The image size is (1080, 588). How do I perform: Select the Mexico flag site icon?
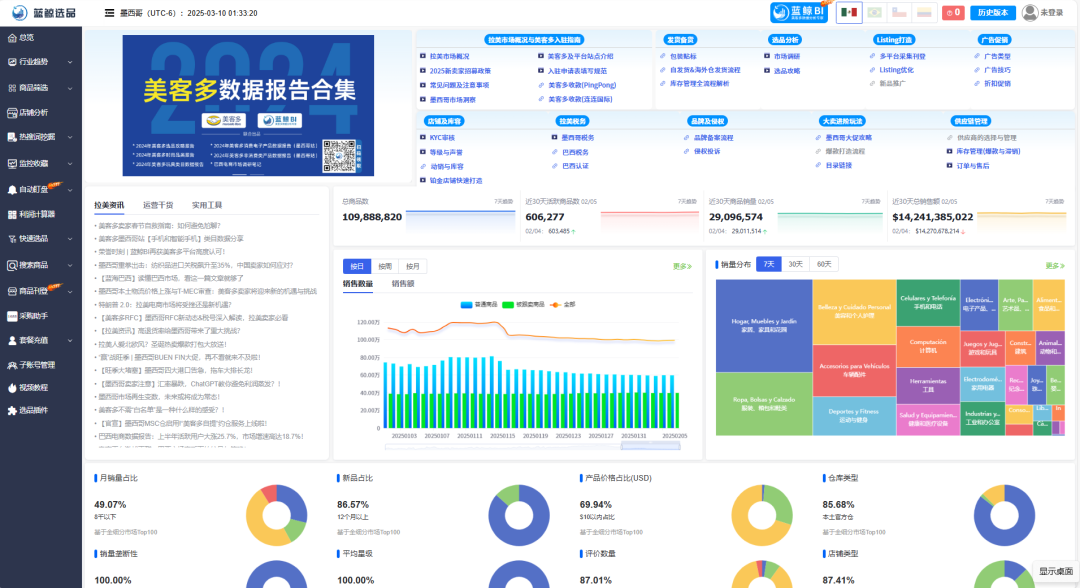[x=849, y=12]
